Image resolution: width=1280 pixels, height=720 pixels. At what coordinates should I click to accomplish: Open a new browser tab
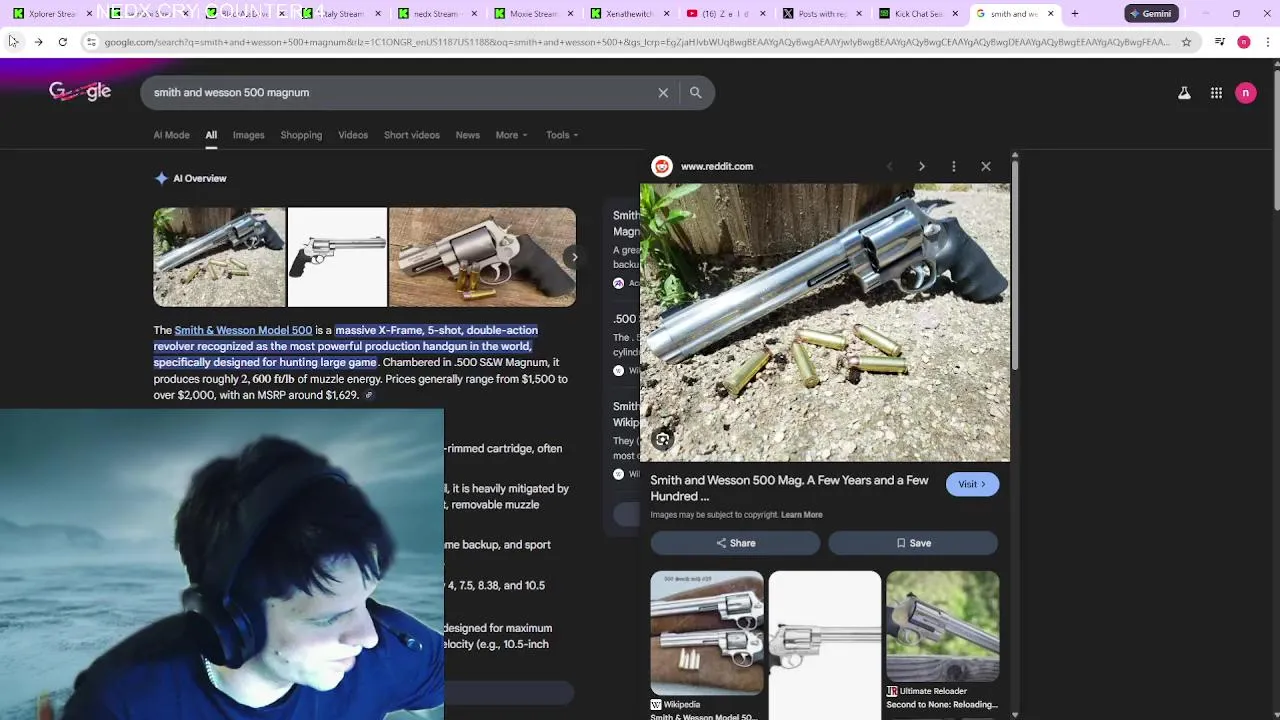1075,14
